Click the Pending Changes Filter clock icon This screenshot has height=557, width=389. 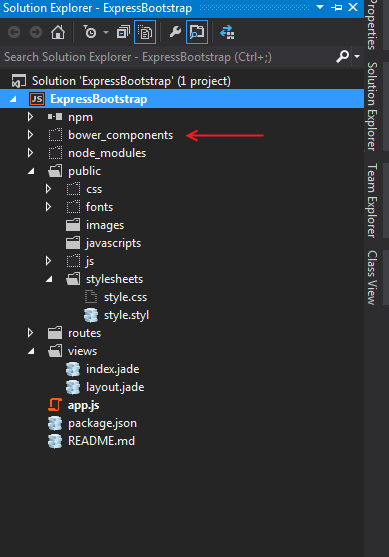point(90,32)
